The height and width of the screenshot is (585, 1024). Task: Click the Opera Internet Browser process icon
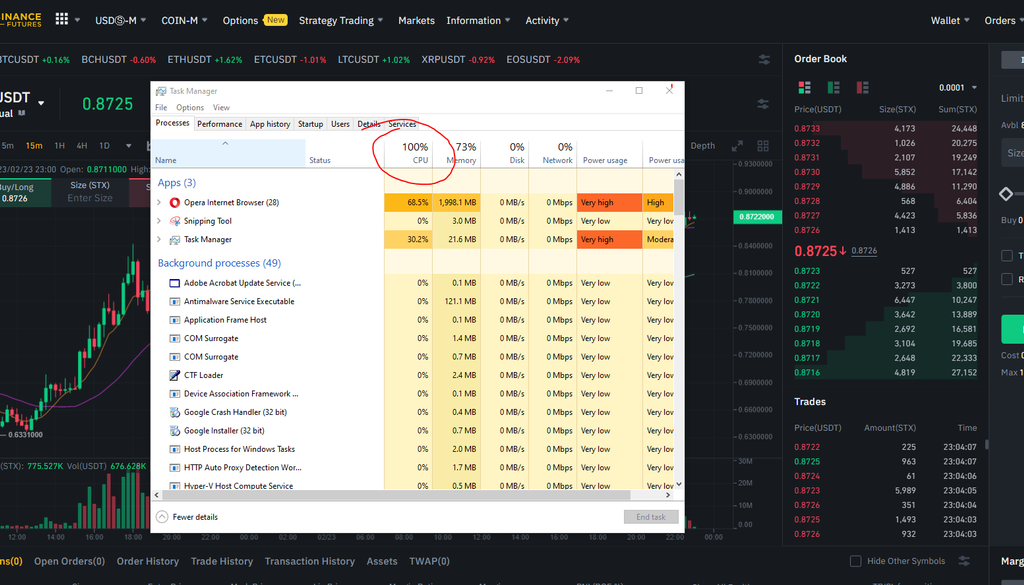click(x=175, y=203)
